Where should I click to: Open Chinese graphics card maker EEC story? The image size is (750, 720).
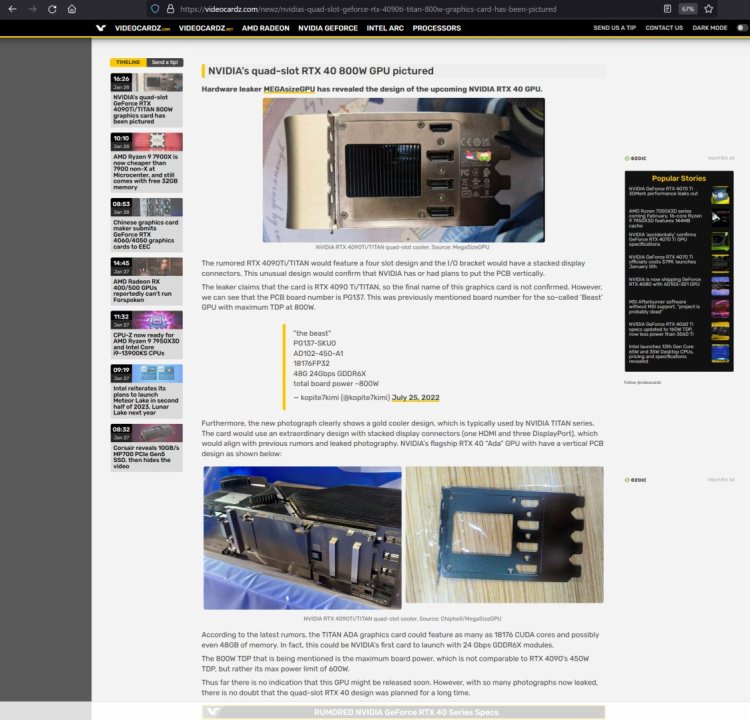pyautogui.click(x=145, y=234)
